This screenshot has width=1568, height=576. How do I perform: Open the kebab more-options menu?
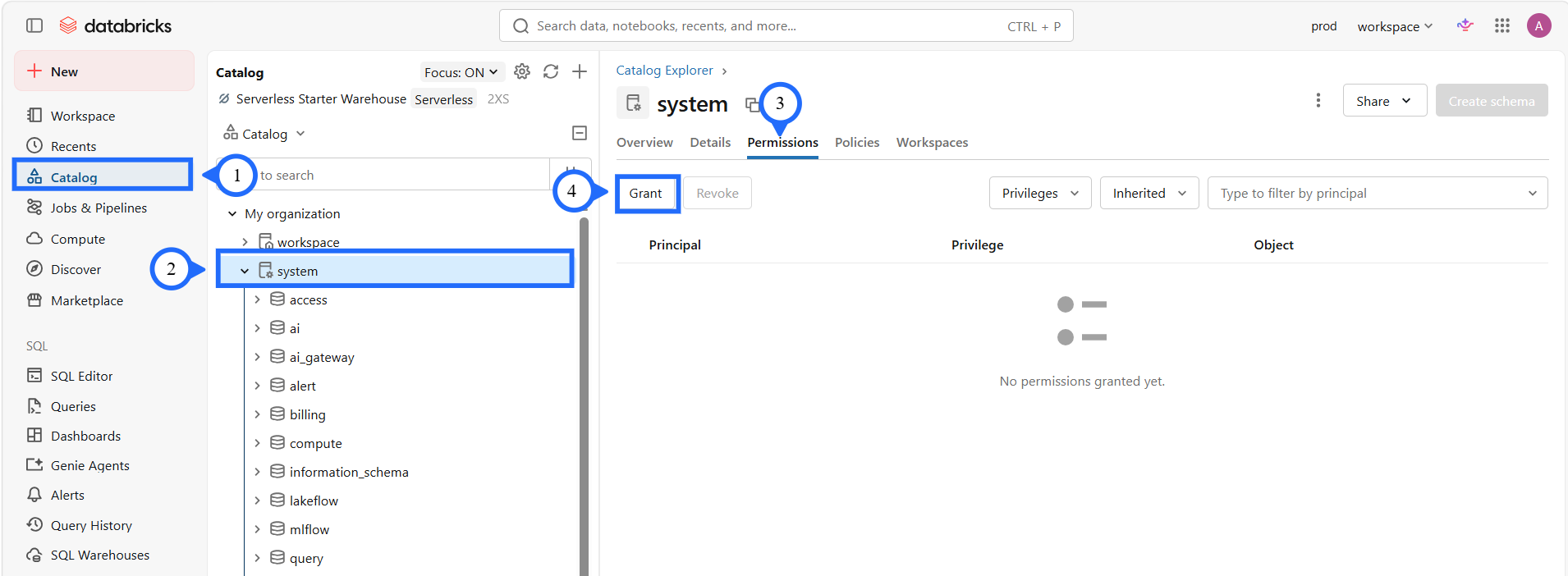coord(1318,100)
